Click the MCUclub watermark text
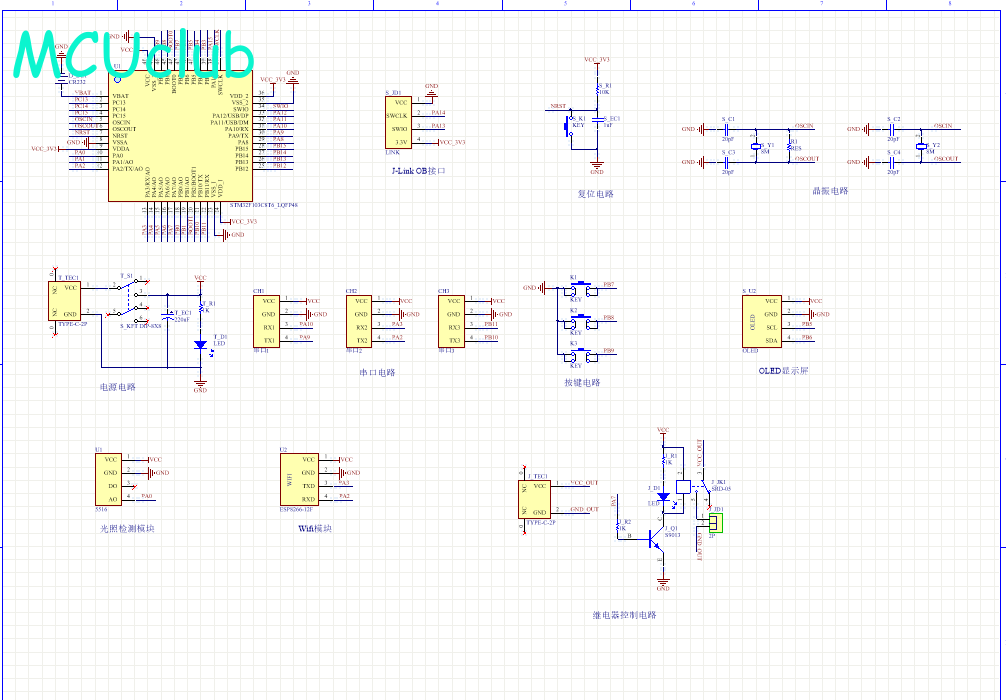This screenshot has height=700, width=1006. (133, 54)
